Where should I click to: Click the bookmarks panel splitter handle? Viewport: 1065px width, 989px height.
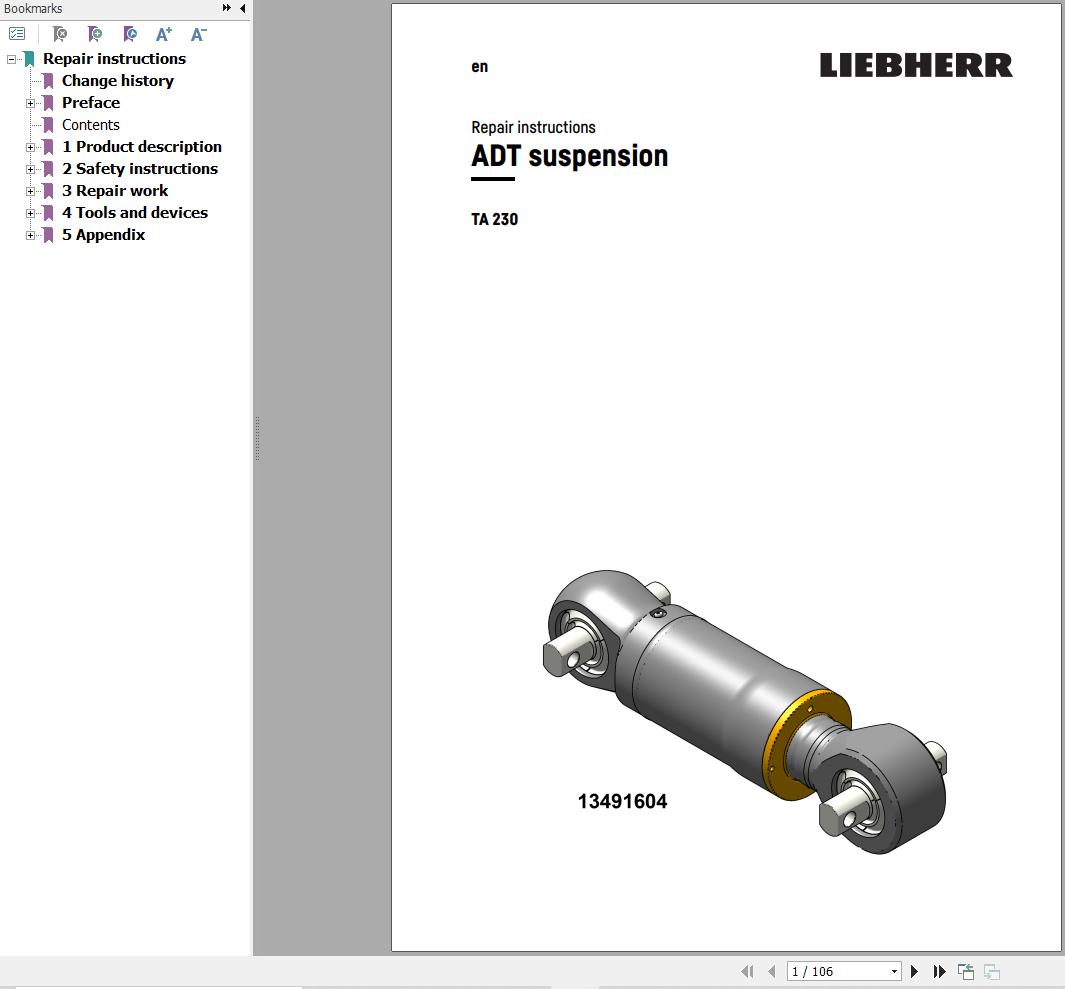pyautogui.click(x=257, y=439)
